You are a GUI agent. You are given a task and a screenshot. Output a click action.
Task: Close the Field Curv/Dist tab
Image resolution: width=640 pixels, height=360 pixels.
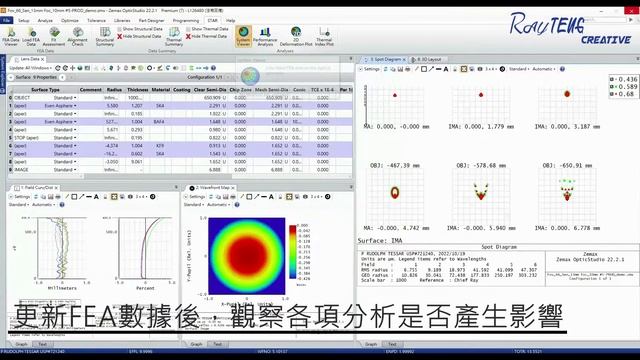[56, 188]
